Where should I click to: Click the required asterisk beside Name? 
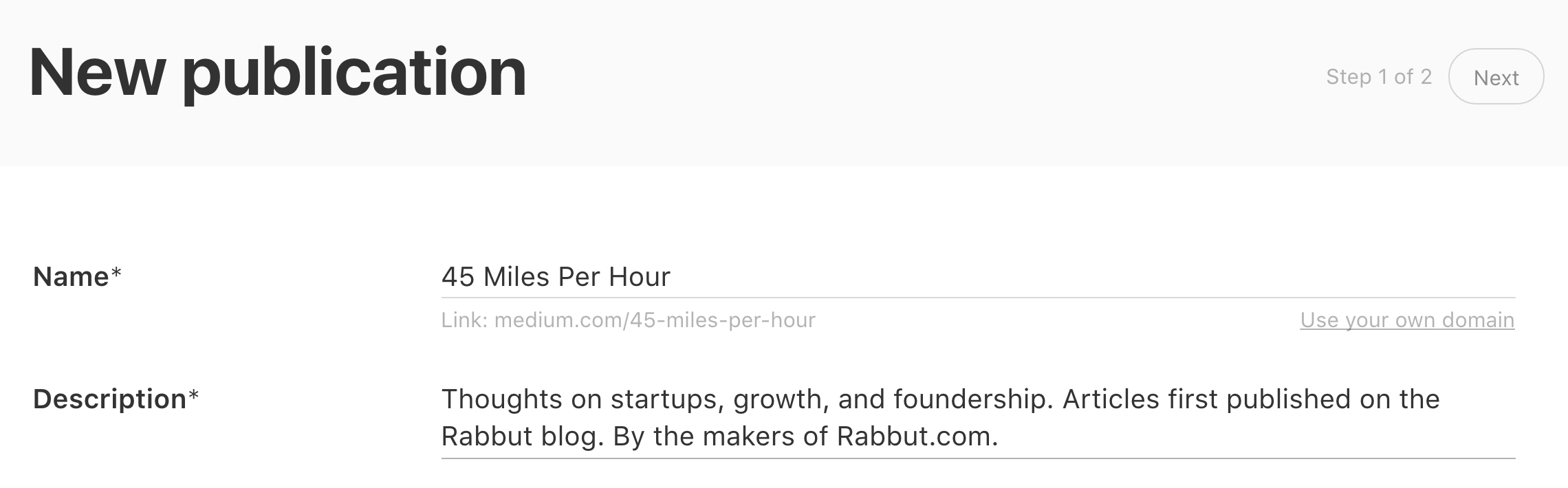click(116, 272)
